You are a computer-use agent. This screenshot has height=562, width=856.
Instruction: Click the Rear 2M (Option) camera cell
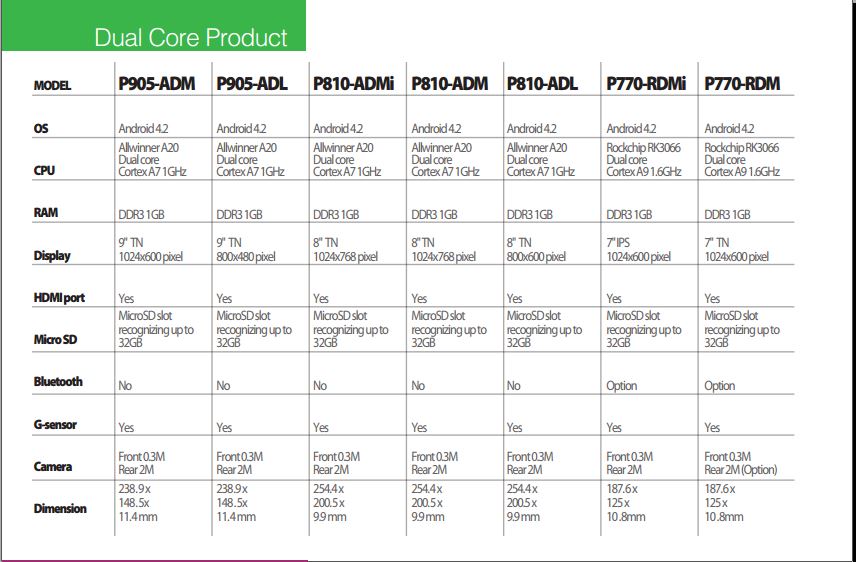click(x=740, y=463)
